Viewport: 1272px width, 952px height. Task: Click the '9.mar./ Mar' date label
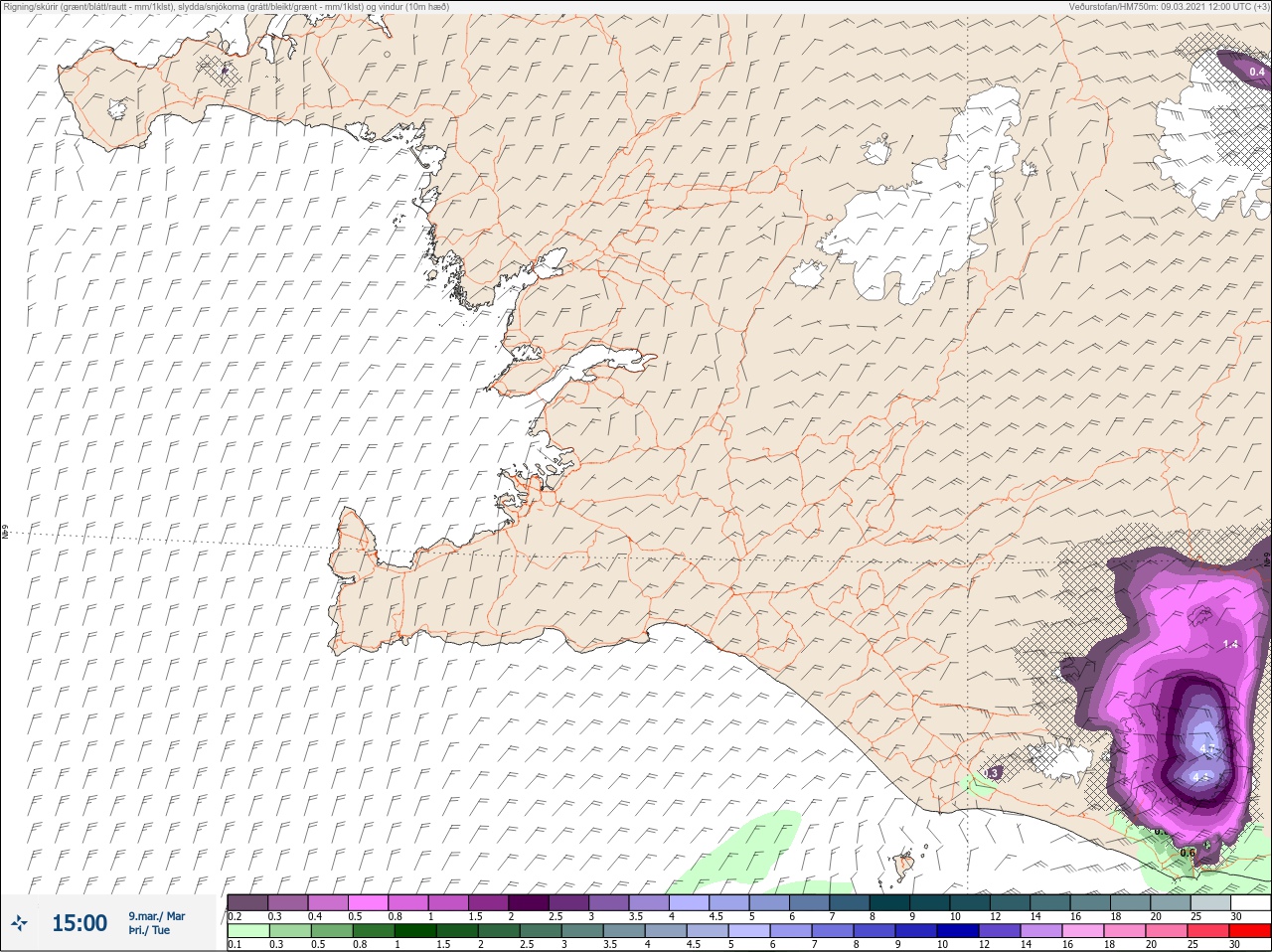[x=157, y=915]
